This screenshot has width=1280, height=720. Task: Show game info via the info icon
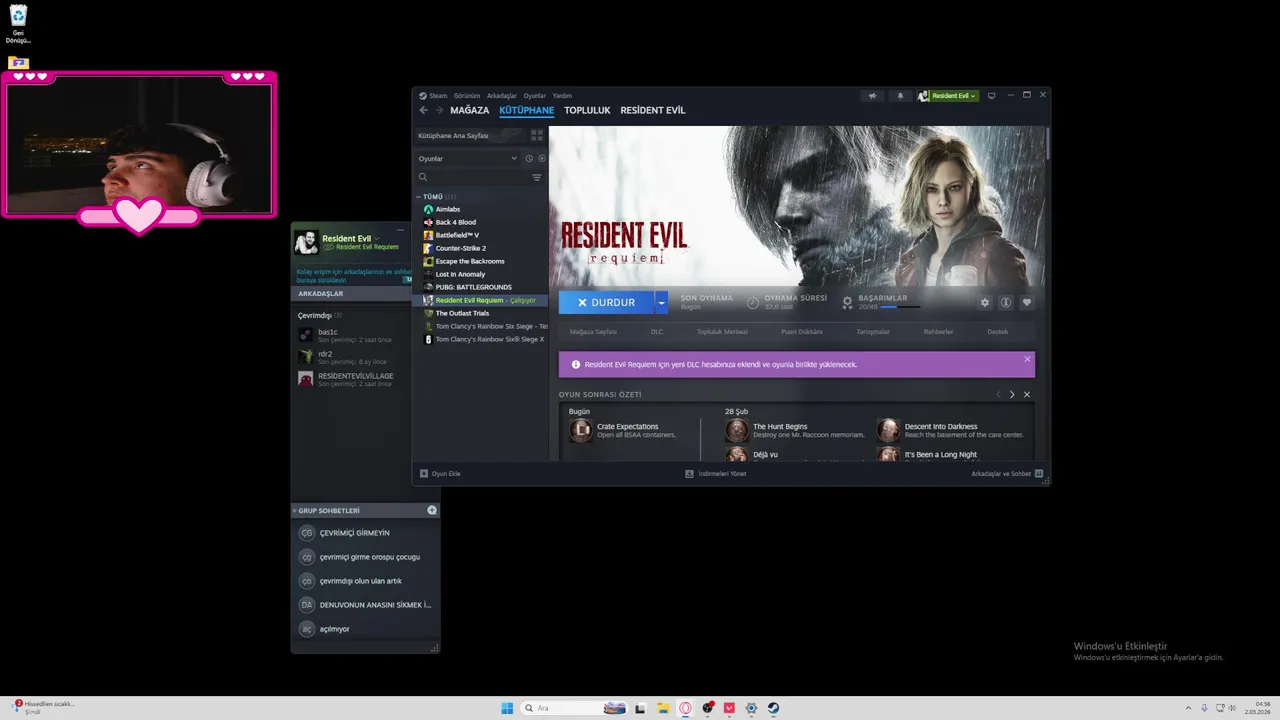point(1006,303)
